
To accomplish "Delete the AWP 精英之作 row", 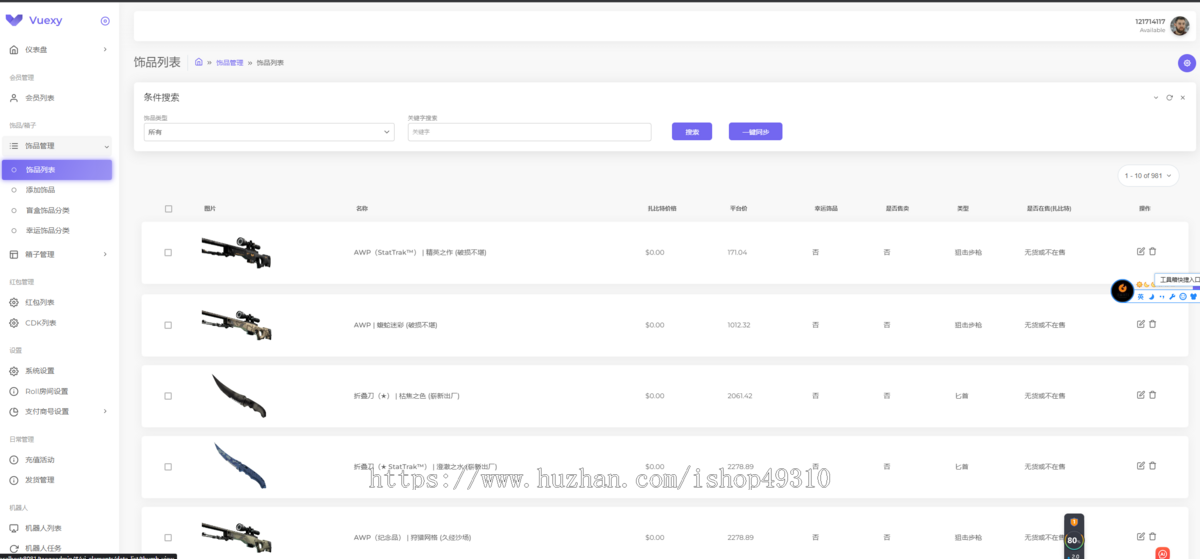I will coord(1152,251).
